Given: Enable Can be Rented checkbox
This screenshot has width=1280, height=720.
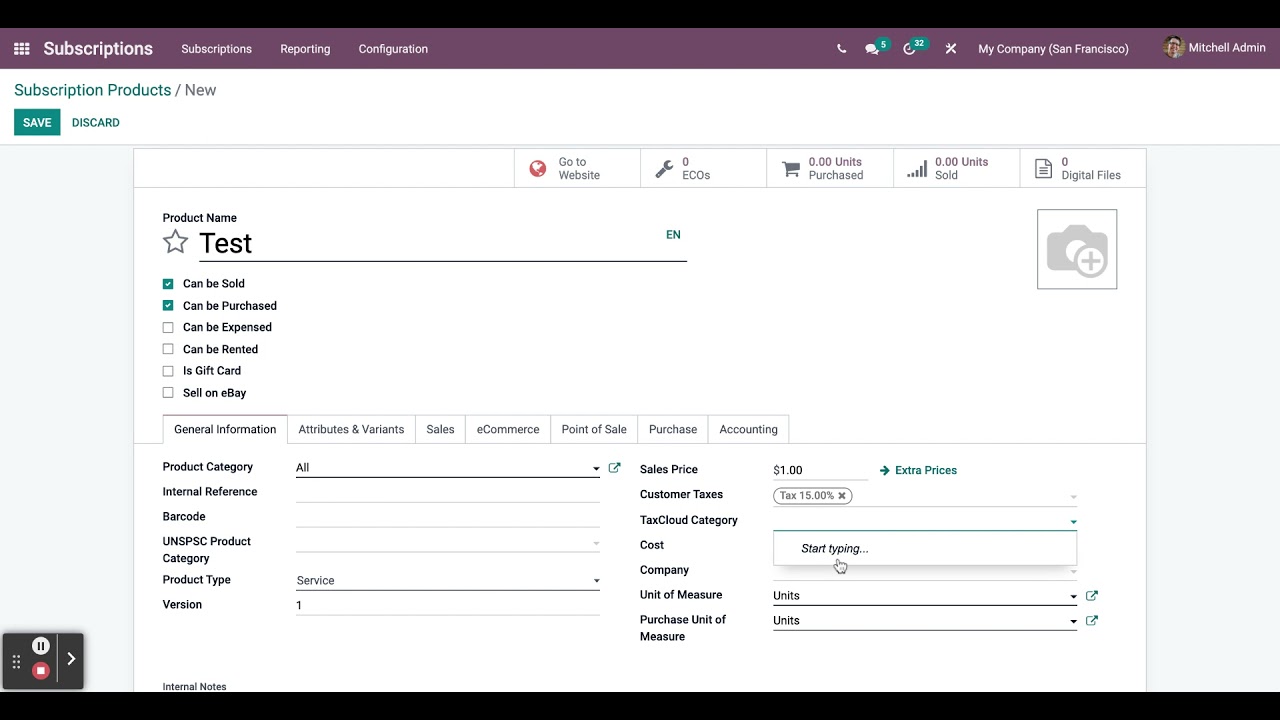Looking at the screenshot, I should [x=168, y=349].
